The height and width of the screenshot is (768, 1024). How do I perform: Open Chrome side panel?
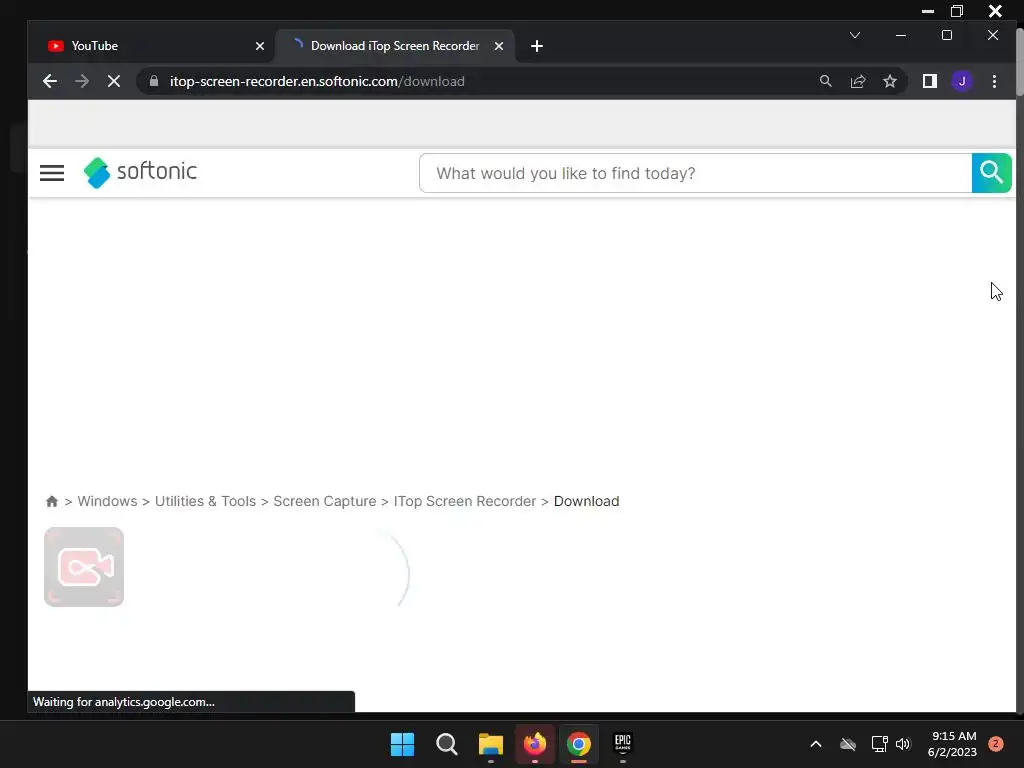pyautogui.click(x=929, y=81)
